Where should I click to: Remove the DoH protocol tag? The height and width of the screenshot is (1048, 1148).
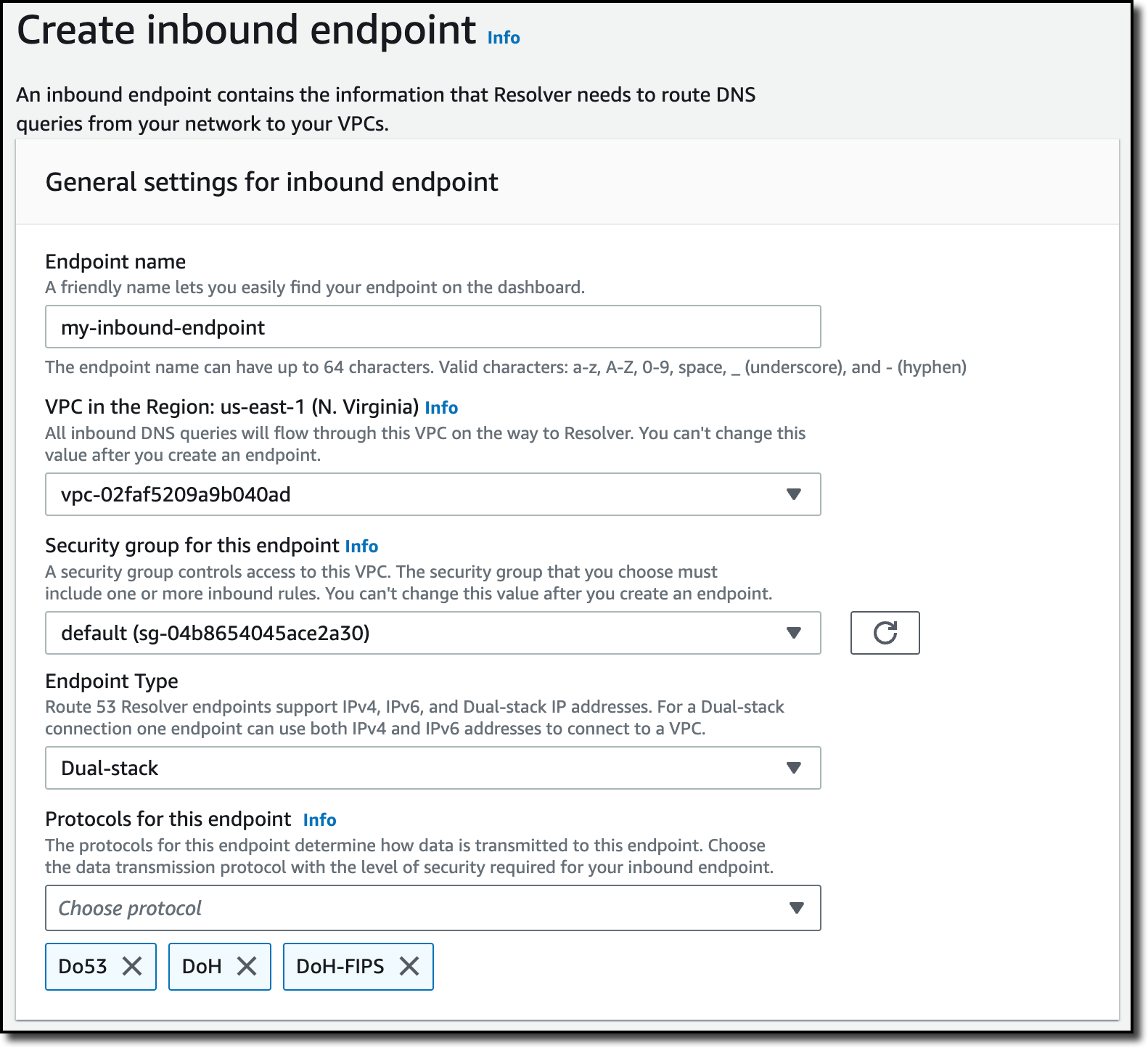point(247,966)
